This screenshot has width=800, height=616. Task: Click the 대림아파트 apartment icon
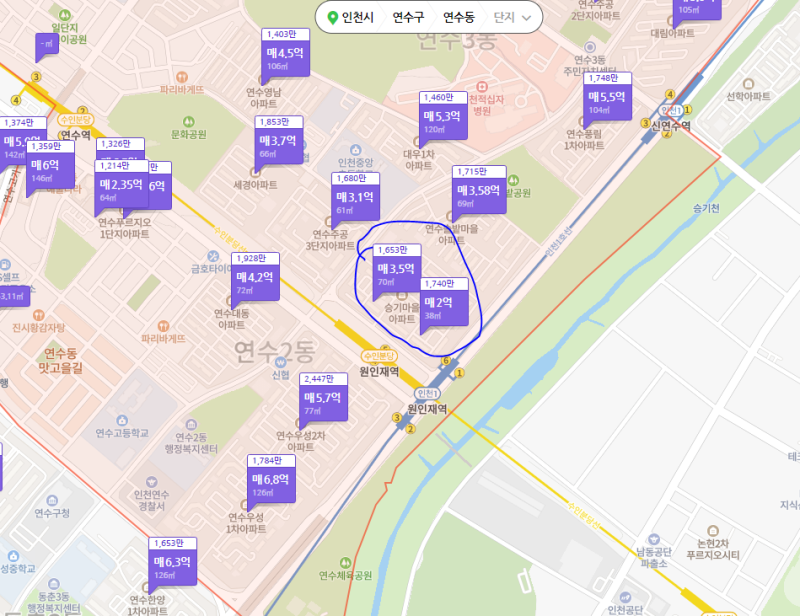click(x=672, y=21)
